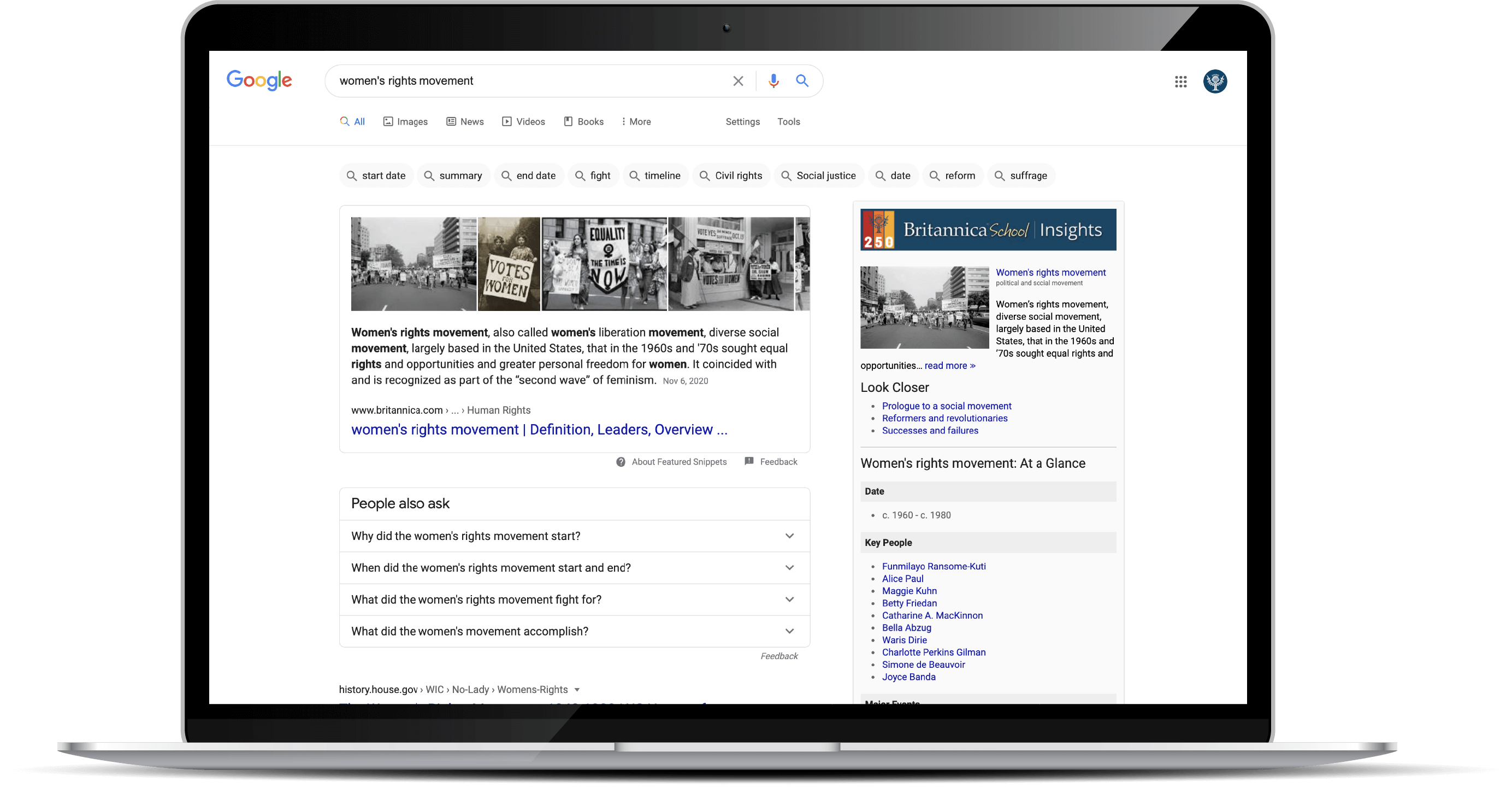Select the 'Social justice' suggestion chip
The width and height of the screenshot is (1512, 793).
819,175
